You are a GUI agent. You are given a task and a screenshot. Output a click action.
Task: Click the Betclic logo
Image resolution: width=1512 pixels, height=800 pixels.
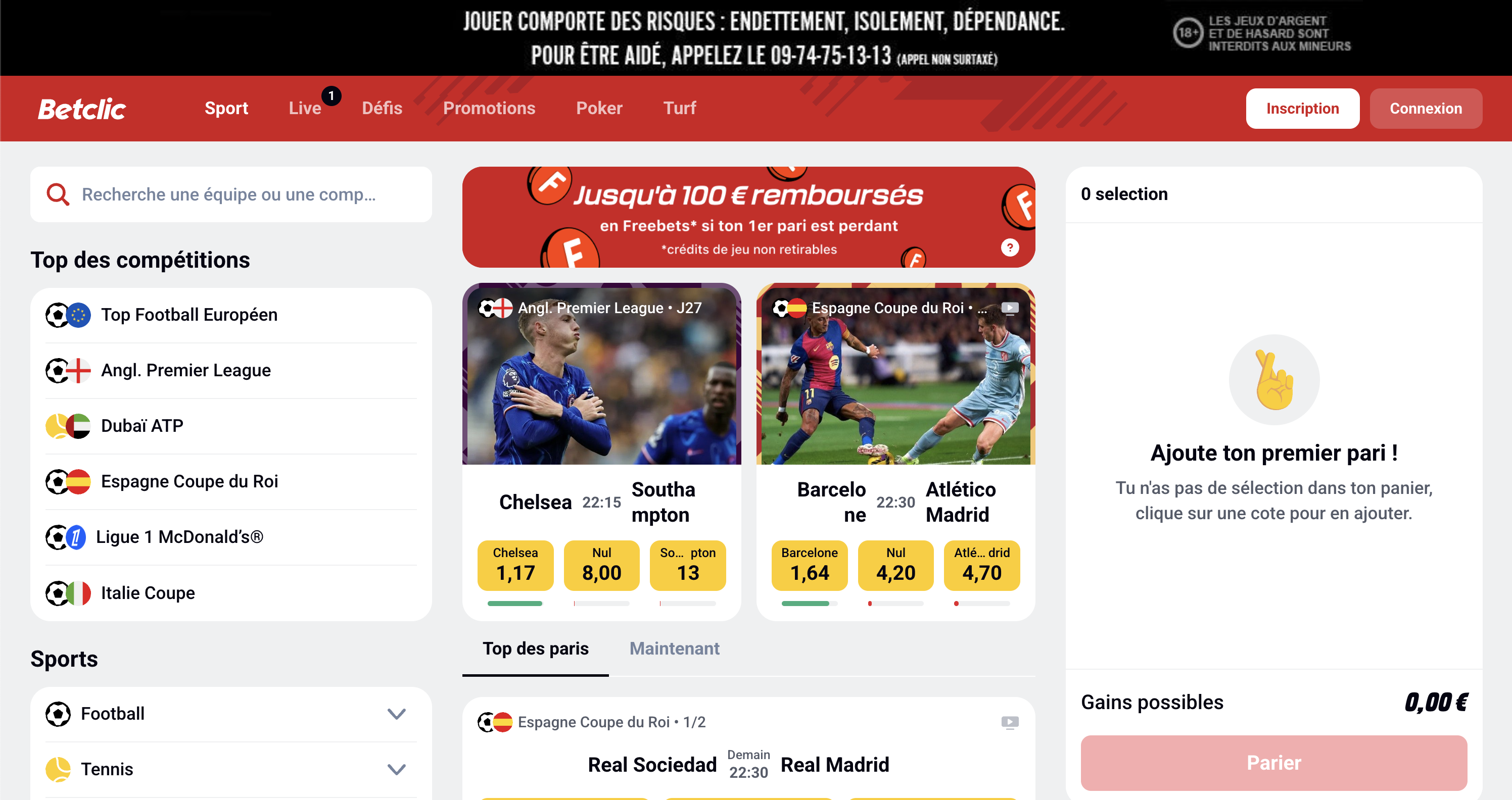pyautogui.click(x=82, y=109)
